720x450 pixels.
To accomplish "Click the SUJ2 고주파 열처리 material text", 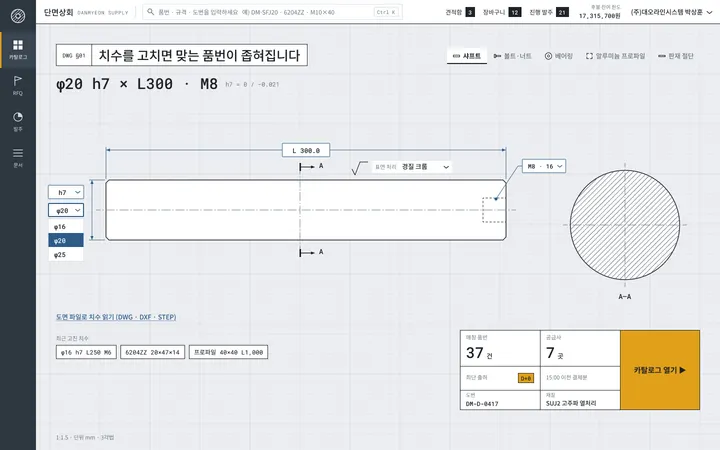I will [571, 404].
